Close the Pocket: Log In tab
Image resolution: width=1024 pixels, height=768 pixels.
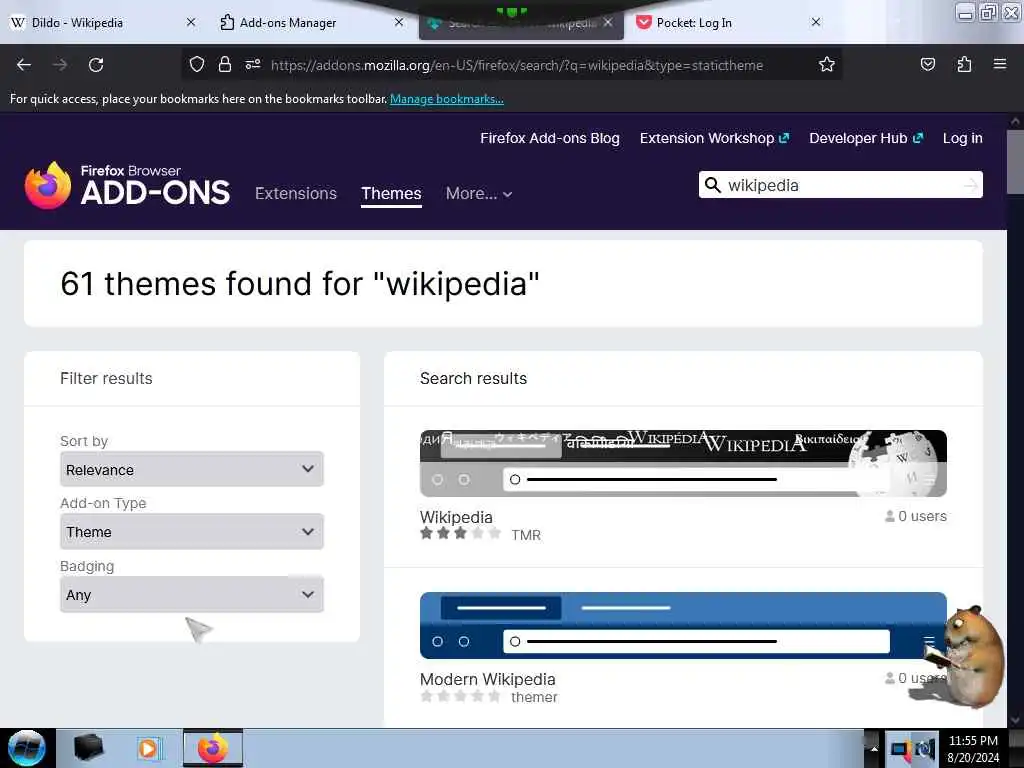tap(816, 22)
